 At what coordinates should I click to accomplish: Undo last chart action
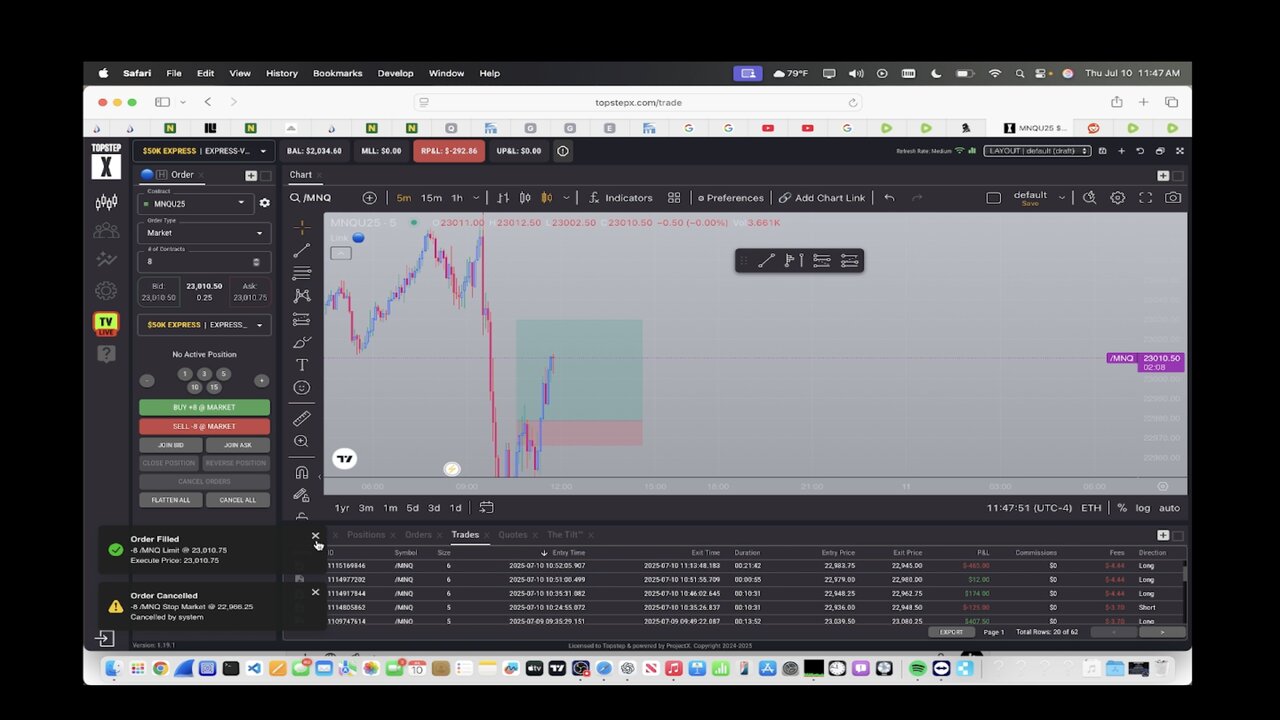pyautogui.click(x=889, y=198)
